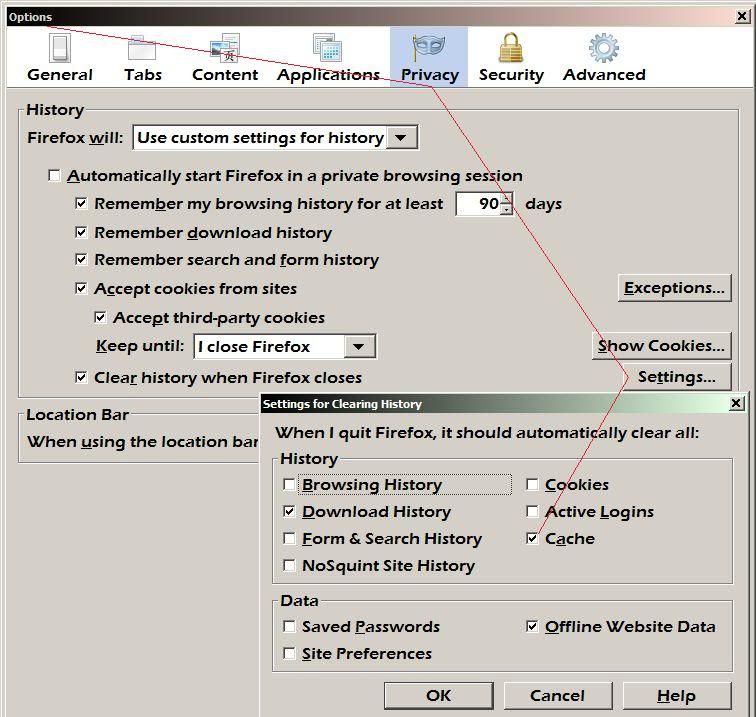
Task: Check Site Preferences in Data section
Action: (x=289, y=653)
